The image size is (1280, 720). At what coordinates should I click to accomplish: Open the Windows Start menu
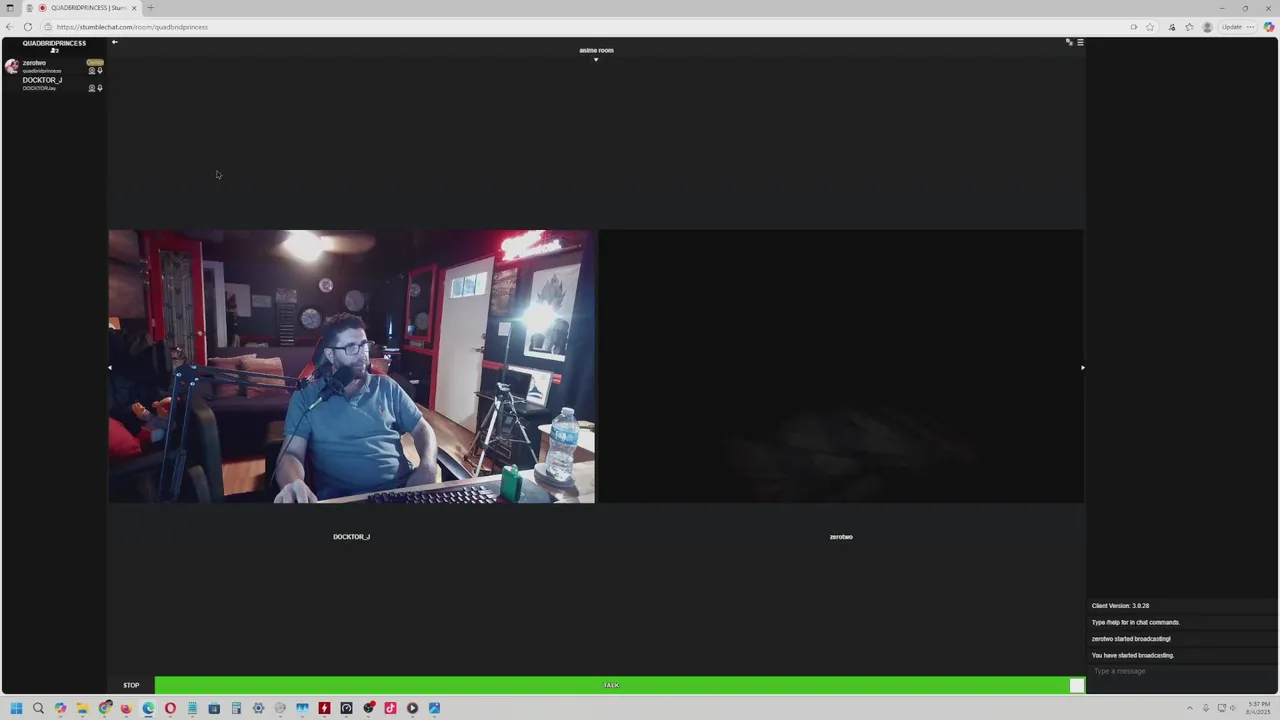coord(16,708)
